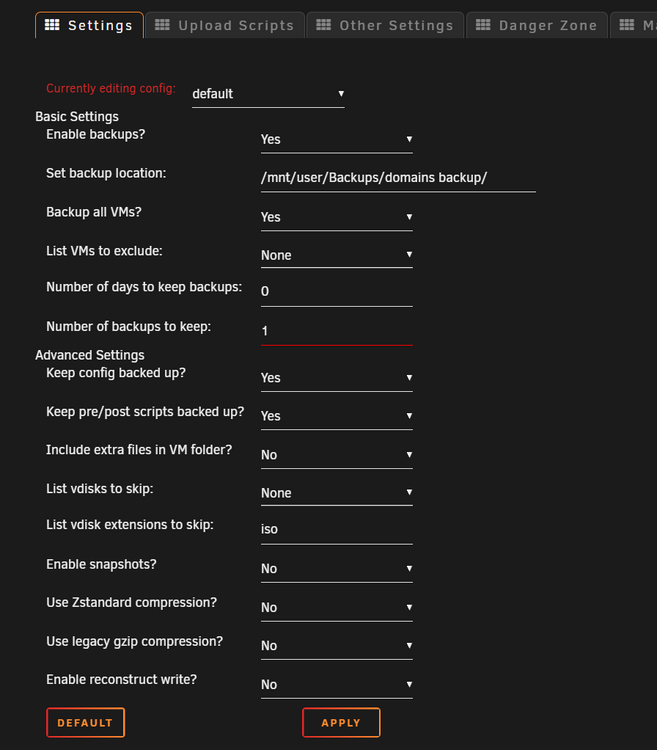Open the Enable snapshots dropdown
Screen dimensions: 657x750
click(x=337, y=569)
